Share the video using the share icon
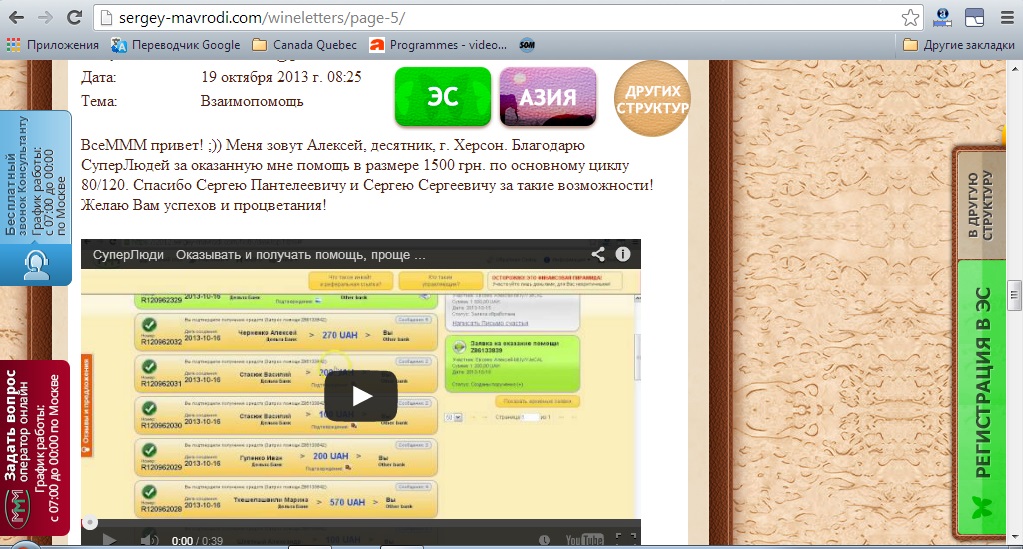The height and width of the screenshot is (549, 1023). [598, 255]
